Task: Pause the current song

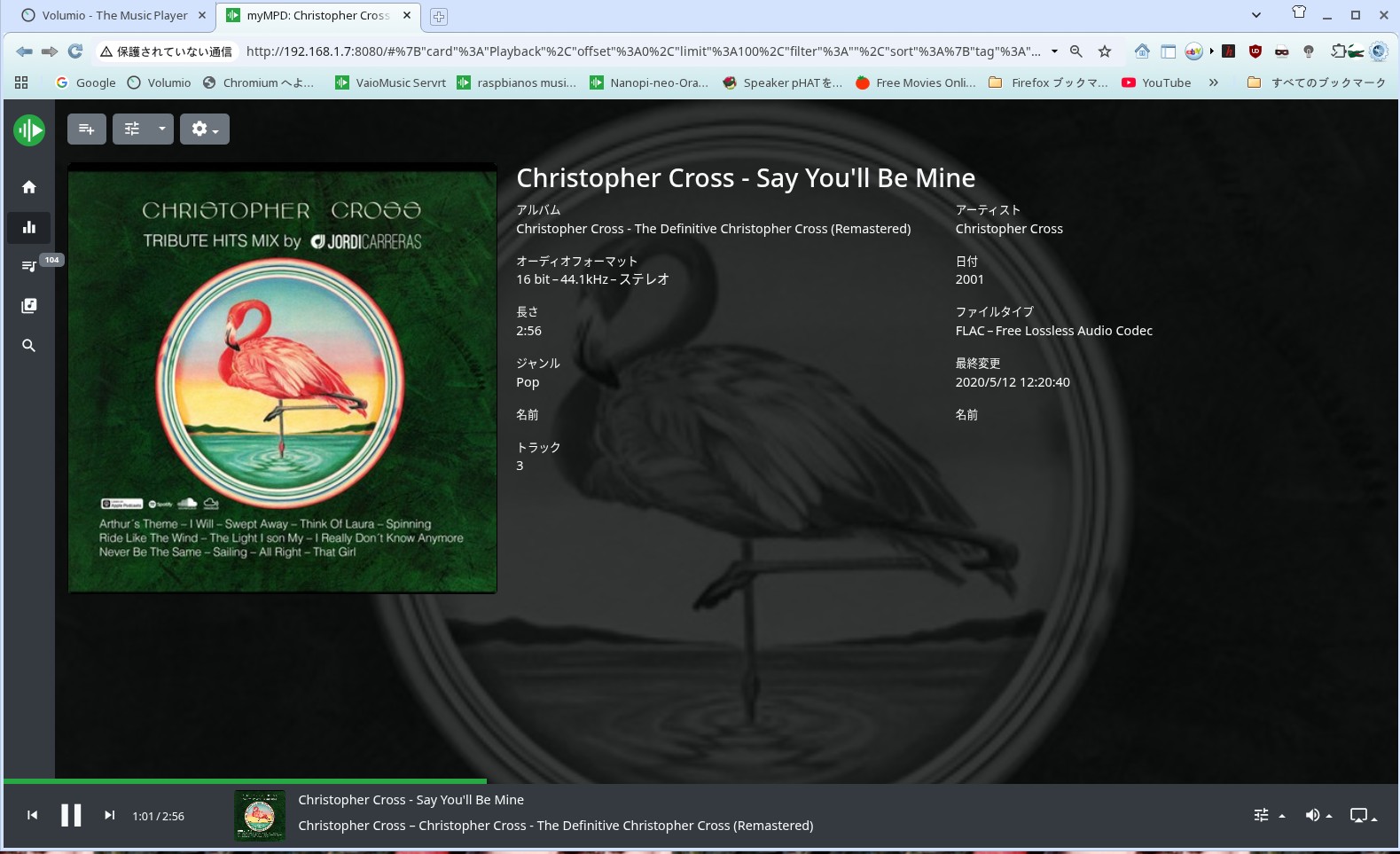Action: (71, 815)
